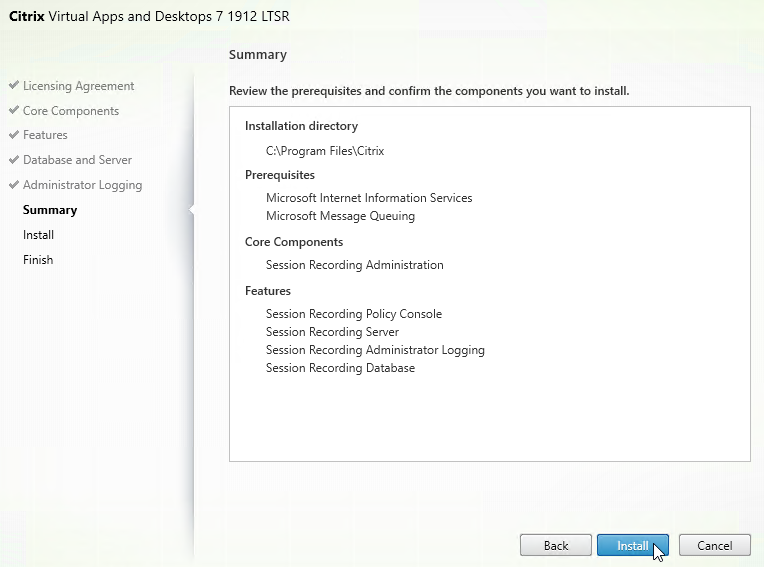The height and width of the screenshot is (567, 764).
Task: Select the current Summary step in sidebar
Action: [50, 210]
